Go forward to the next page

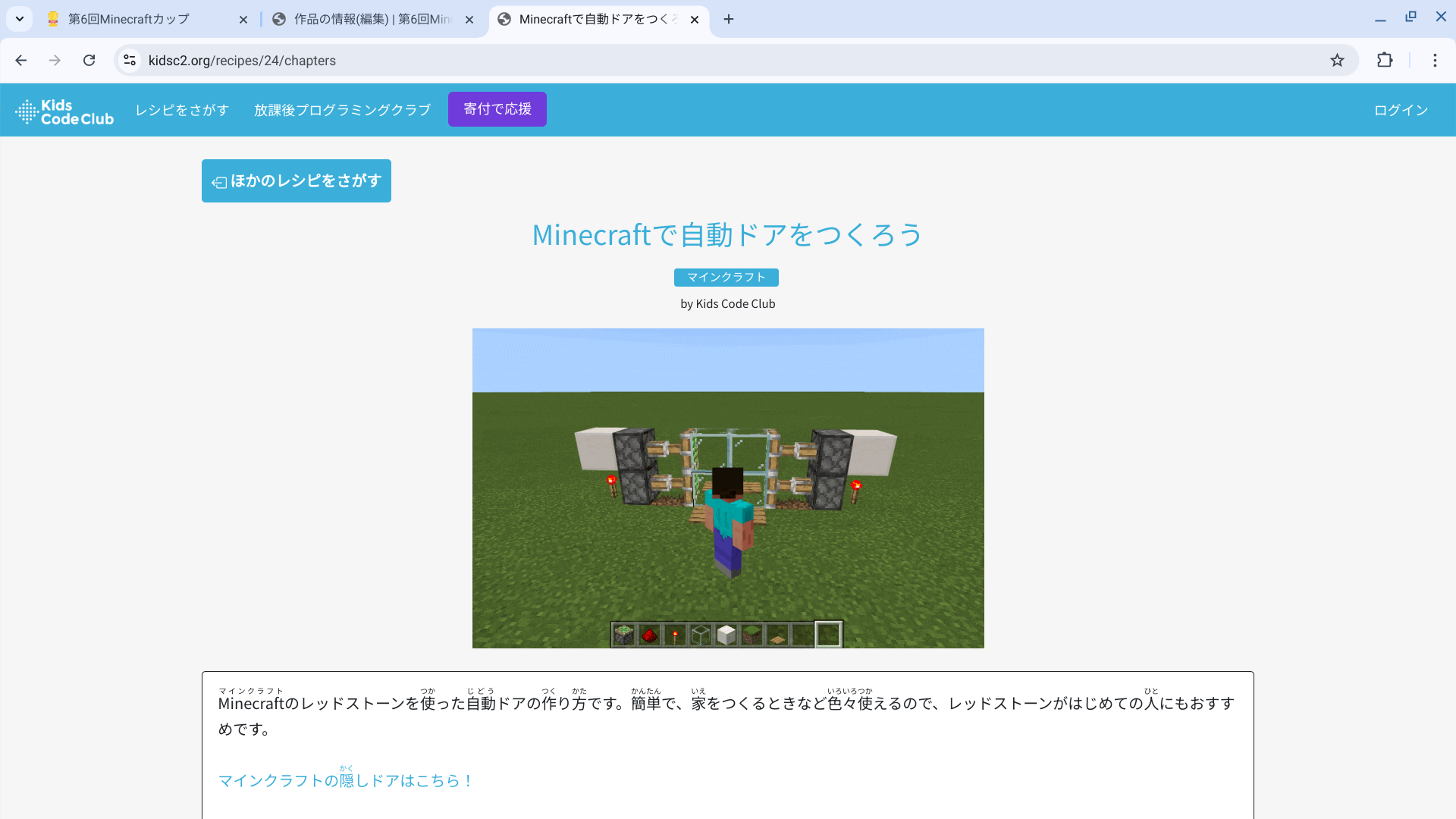(x=55, y=60)
